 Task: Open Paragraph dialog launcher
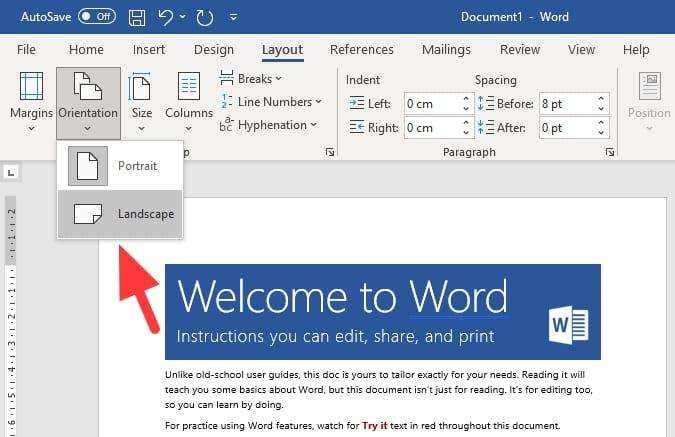(610, 152)
